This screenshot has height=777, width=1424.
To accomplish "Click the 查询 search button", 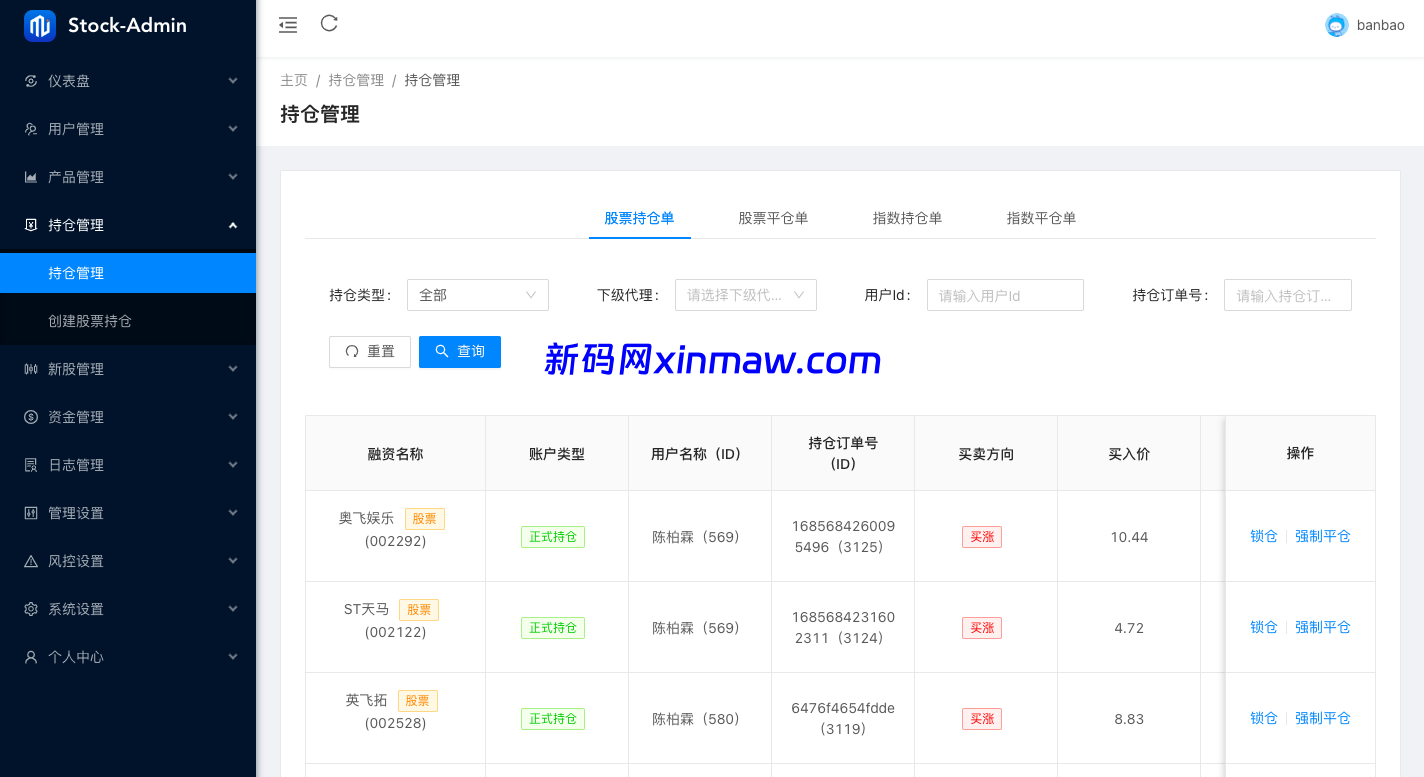I will [x=460, y=351].
